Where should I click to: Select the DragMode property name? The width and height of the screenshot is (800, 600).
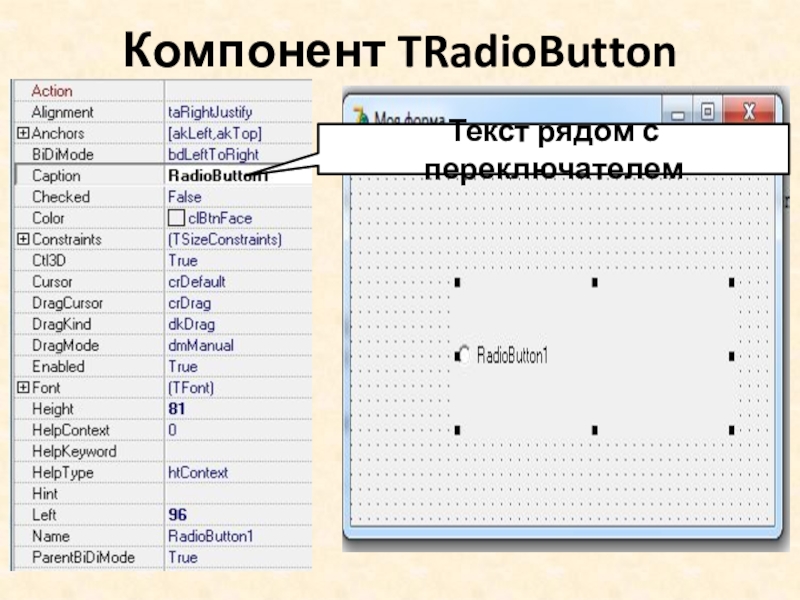[66, 345]
